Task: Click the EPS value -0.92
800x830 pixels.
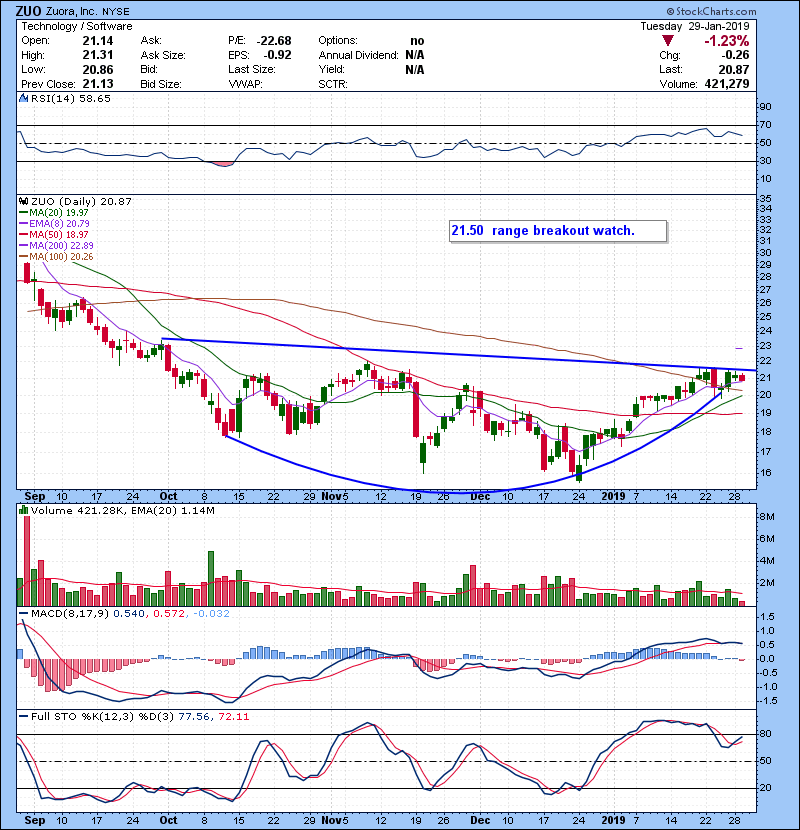Action: coord(277,55)
